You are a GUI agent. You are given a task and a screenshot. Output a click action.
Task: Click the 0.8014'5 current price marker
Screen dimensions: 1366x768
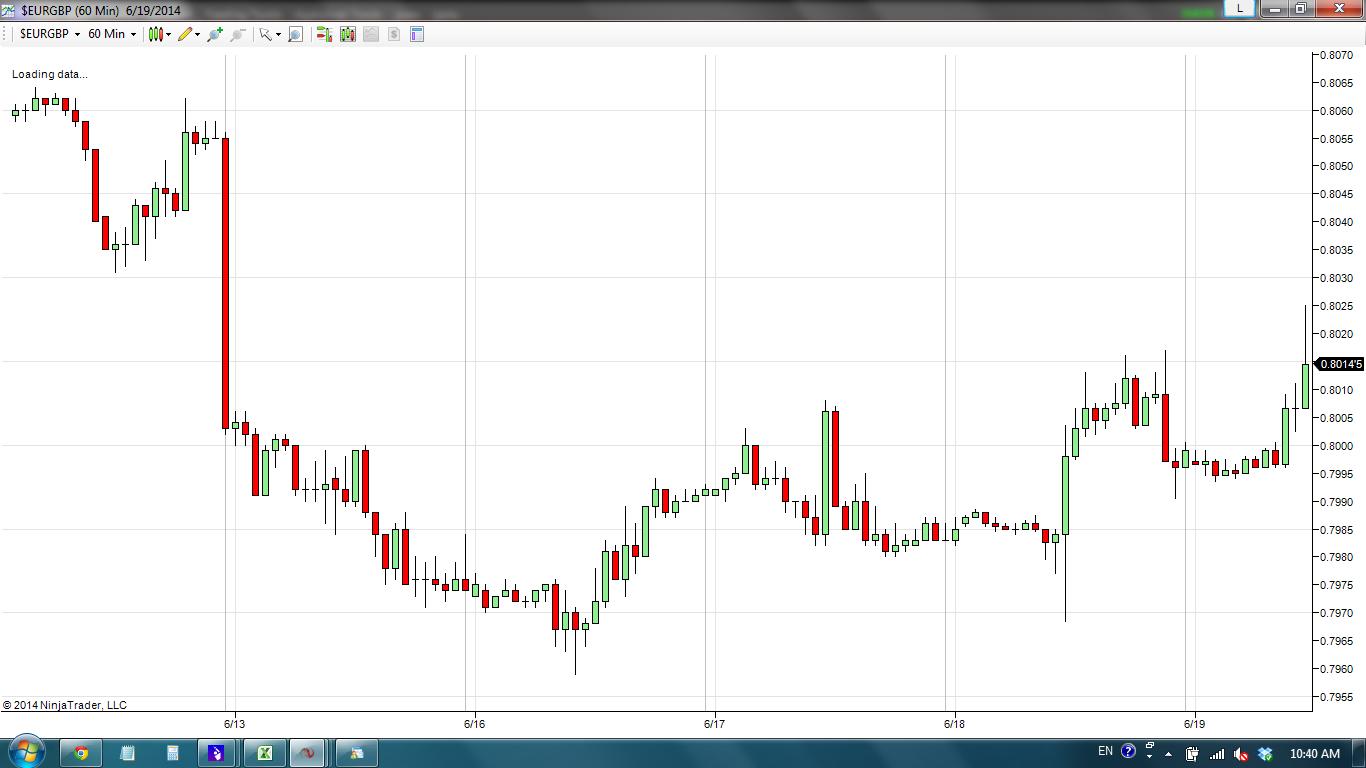(1338, 364)
